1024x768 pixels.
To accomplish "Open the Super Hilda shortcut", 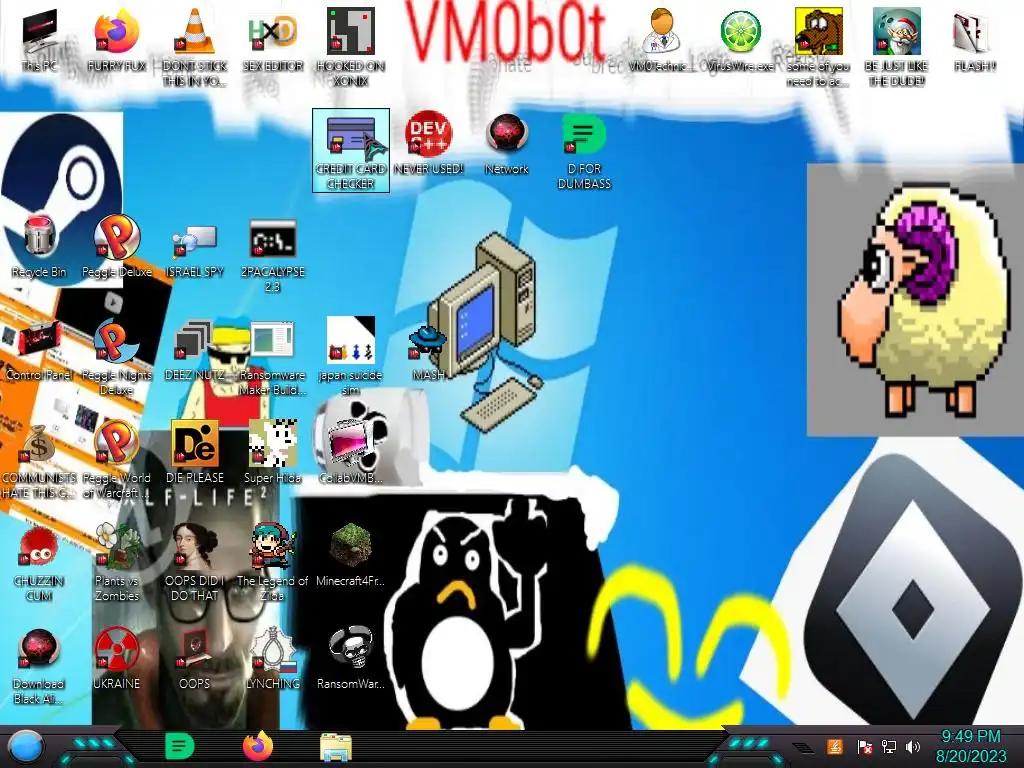I will click(273, 453).
